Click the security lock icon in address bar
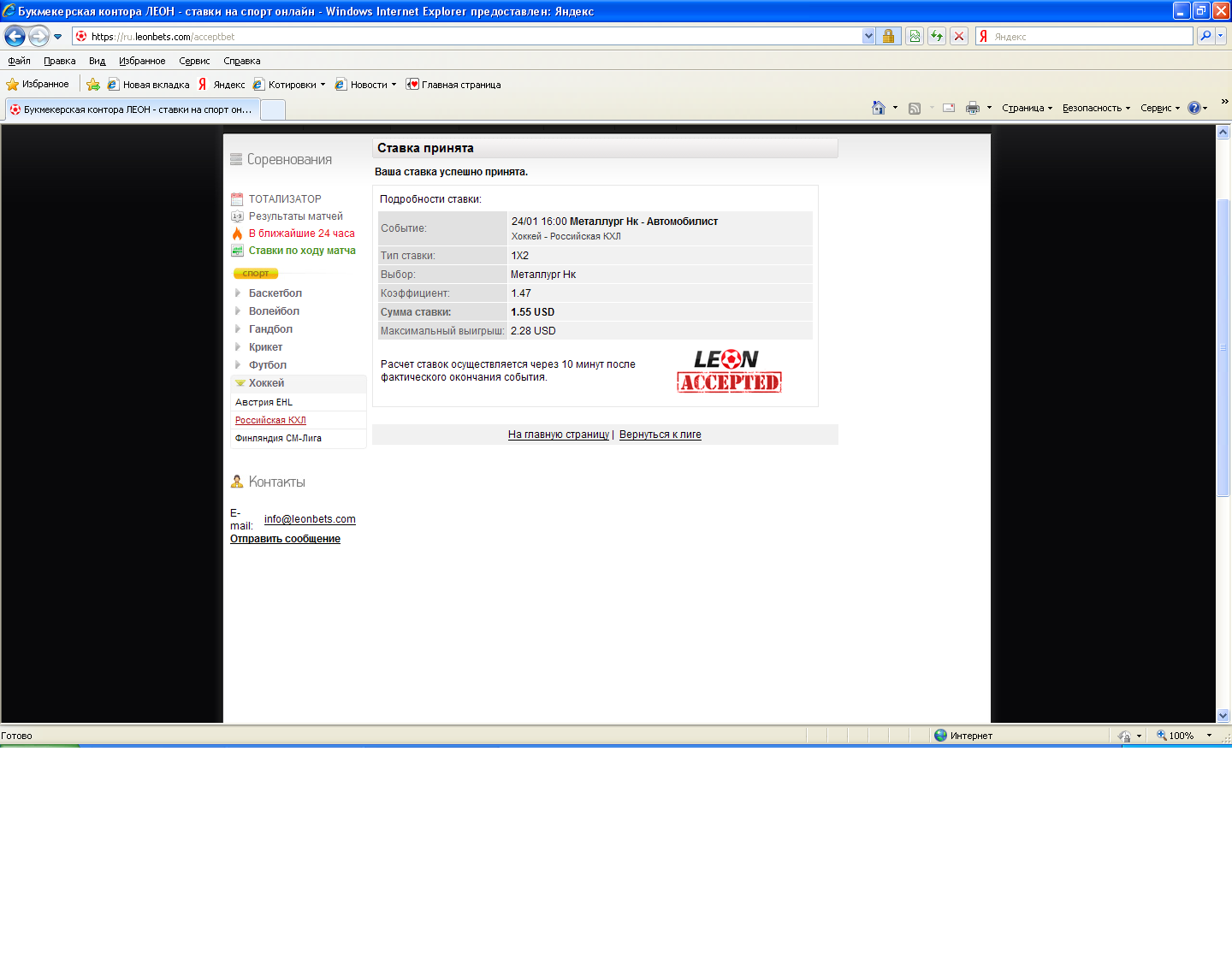 888,36
